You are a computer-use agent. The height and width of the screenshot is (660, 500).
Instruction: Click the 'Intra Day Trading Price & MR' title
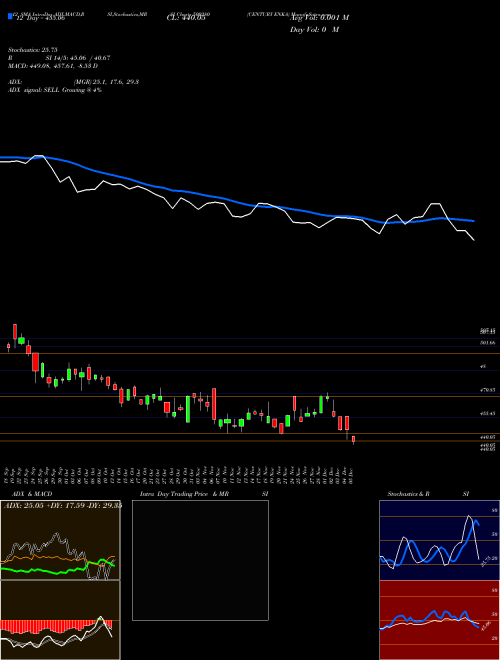(x=185, y=494)
